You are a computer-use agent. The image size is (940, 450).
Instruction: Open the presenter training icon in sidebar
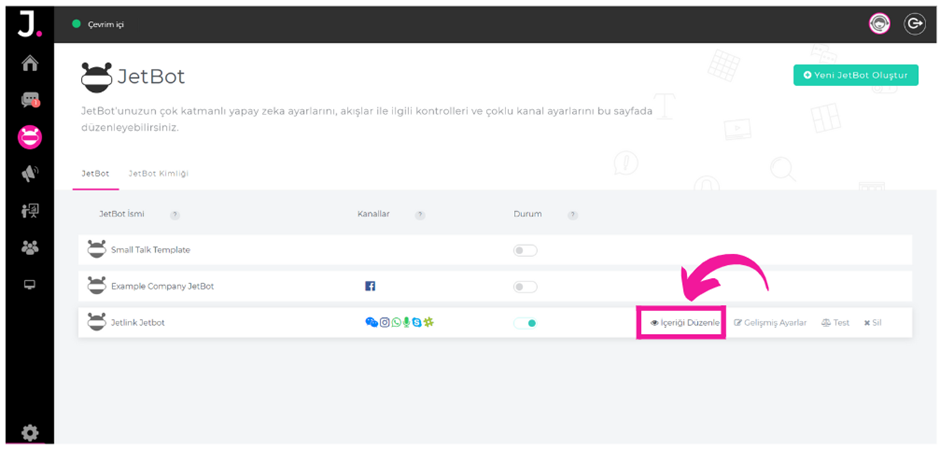tap(30, 210)
